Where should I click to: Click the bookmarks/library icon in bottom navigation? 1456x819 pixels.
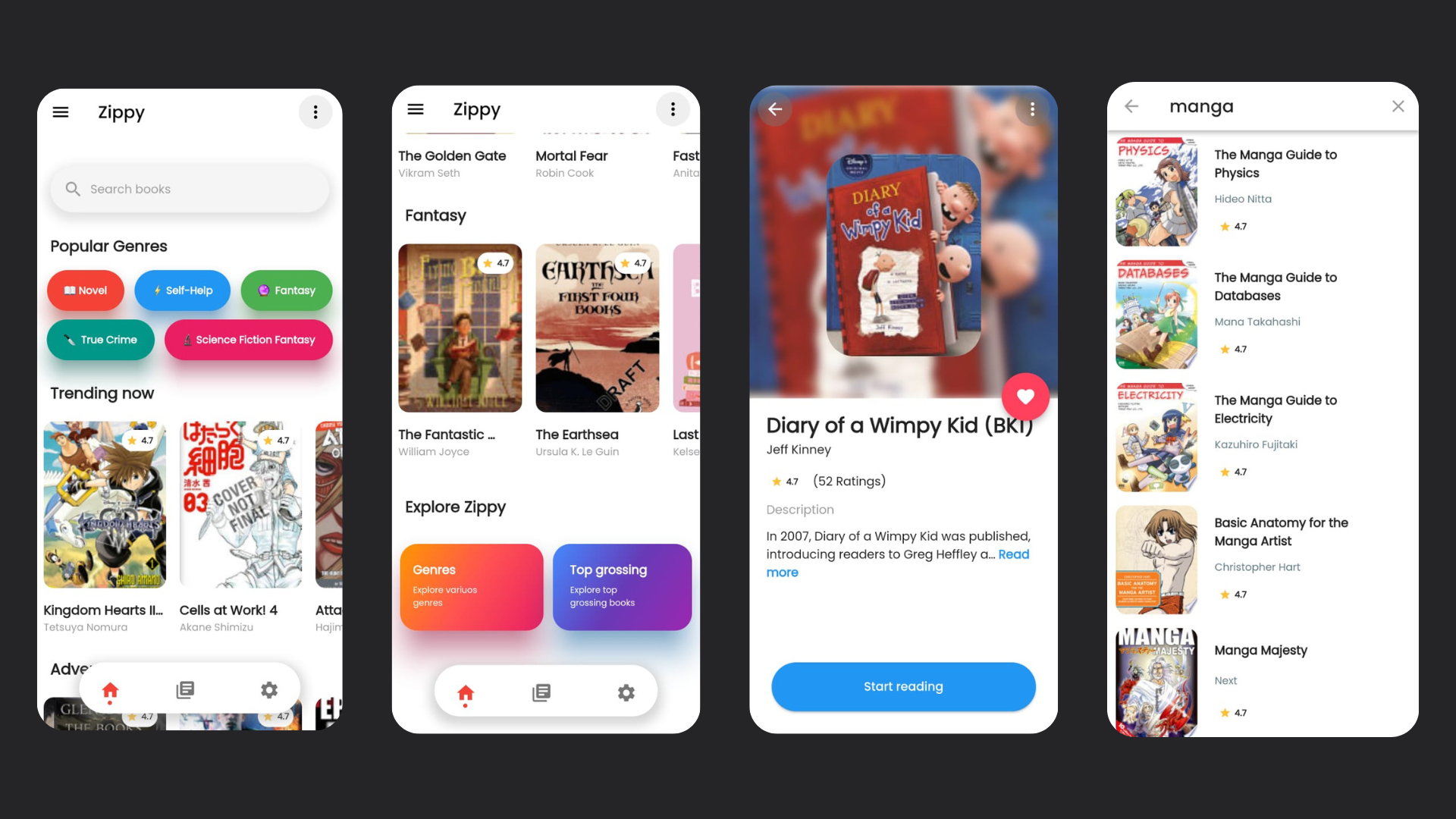pos(185,690)
